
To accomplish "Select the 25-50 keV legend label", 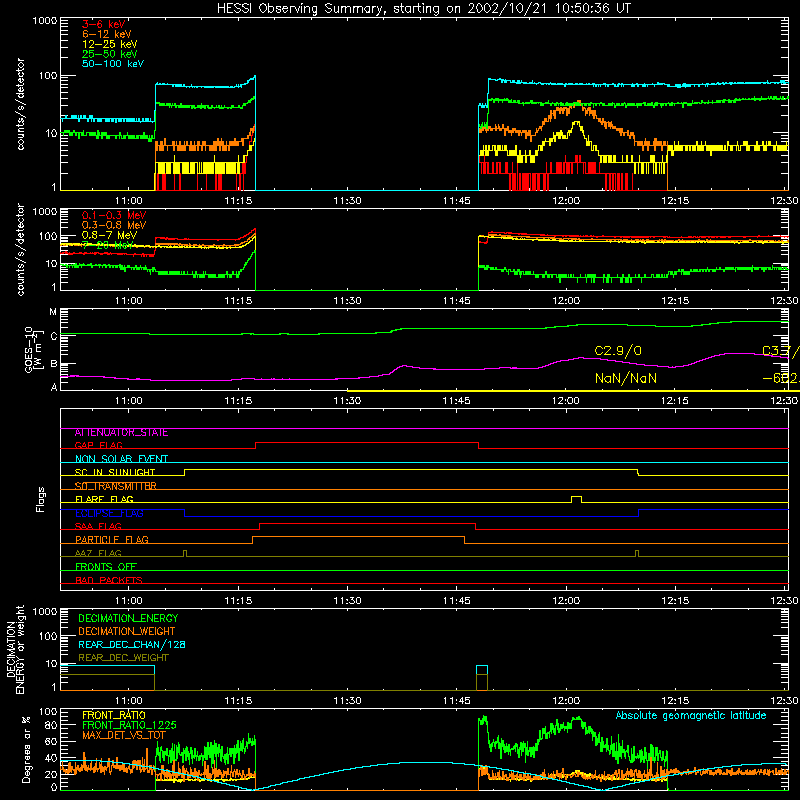I will 109,54.
